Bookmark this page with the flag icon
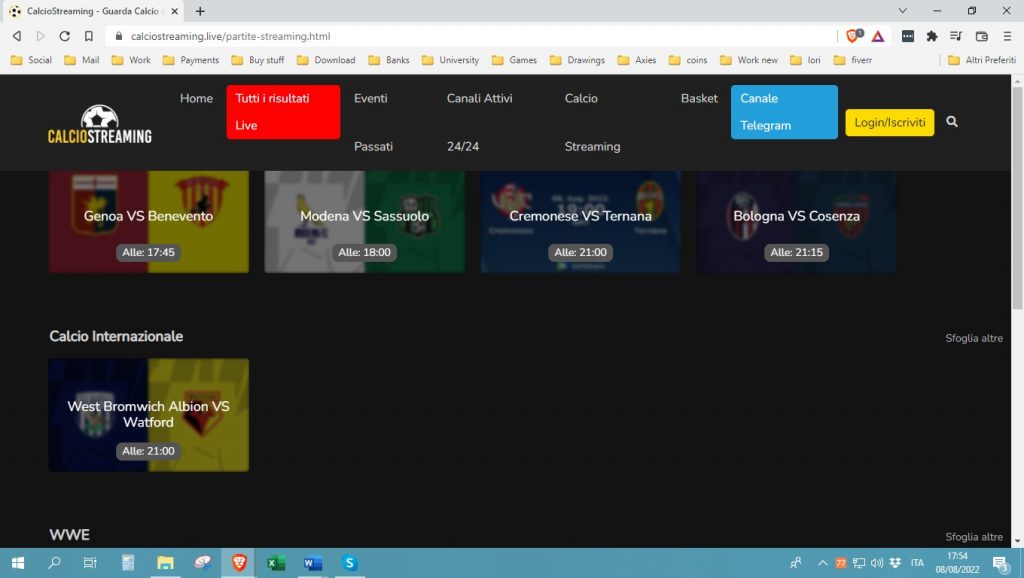Image resolution: width=1024 pixels, height=578 pixels. click(x=89, y=35)
